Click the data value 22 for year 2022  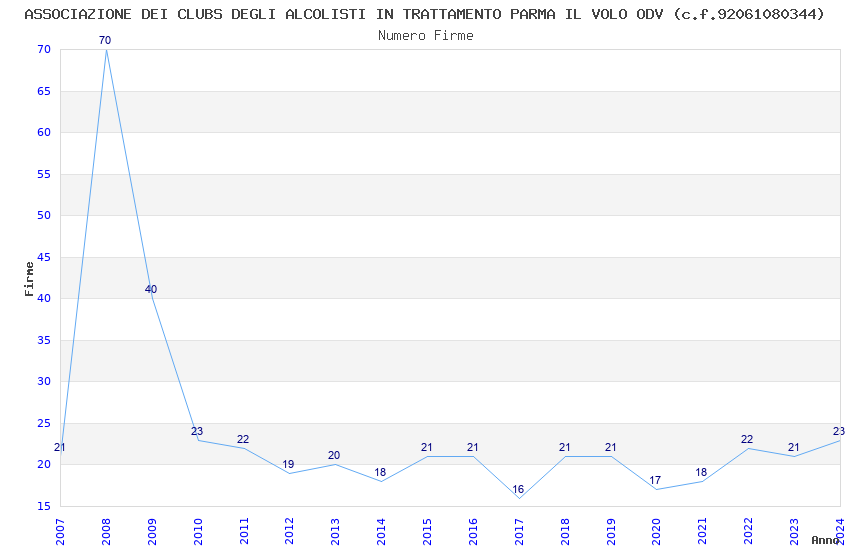(747, 439)
